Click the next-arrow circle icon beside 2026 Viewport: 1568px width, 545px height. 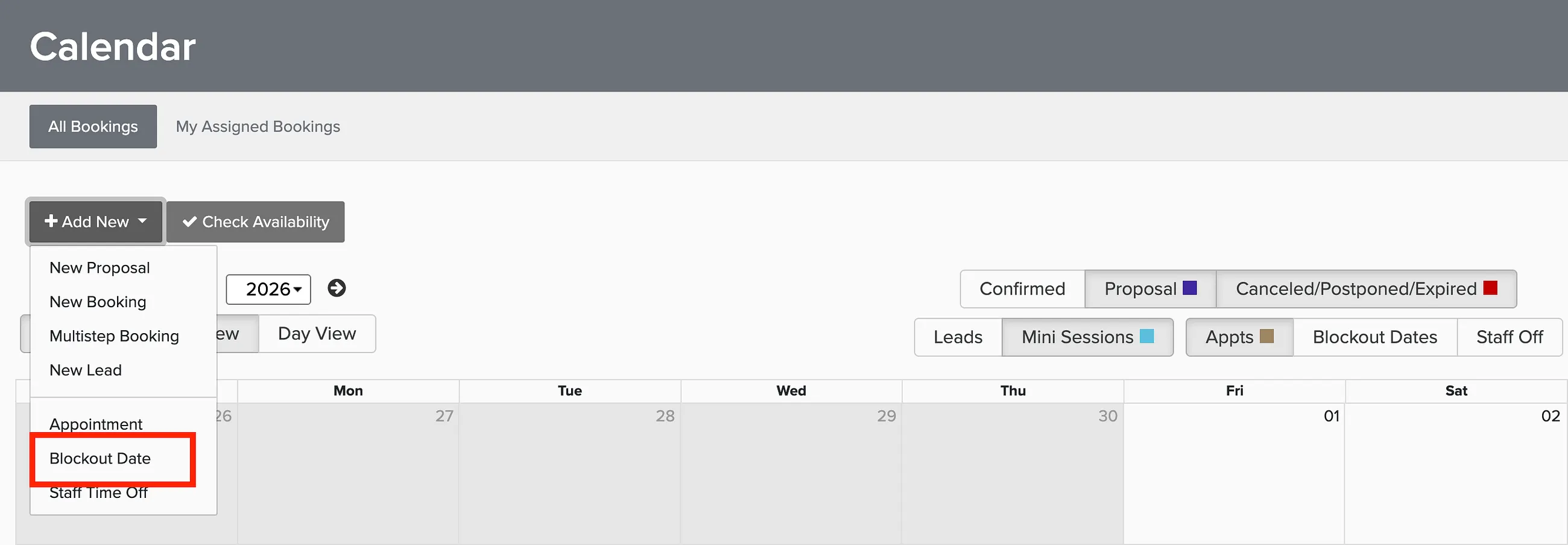(337, 288)
